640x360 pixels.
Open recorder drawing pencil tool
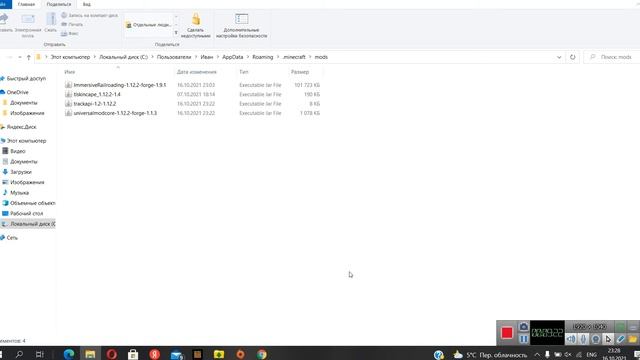click(621, 339)
